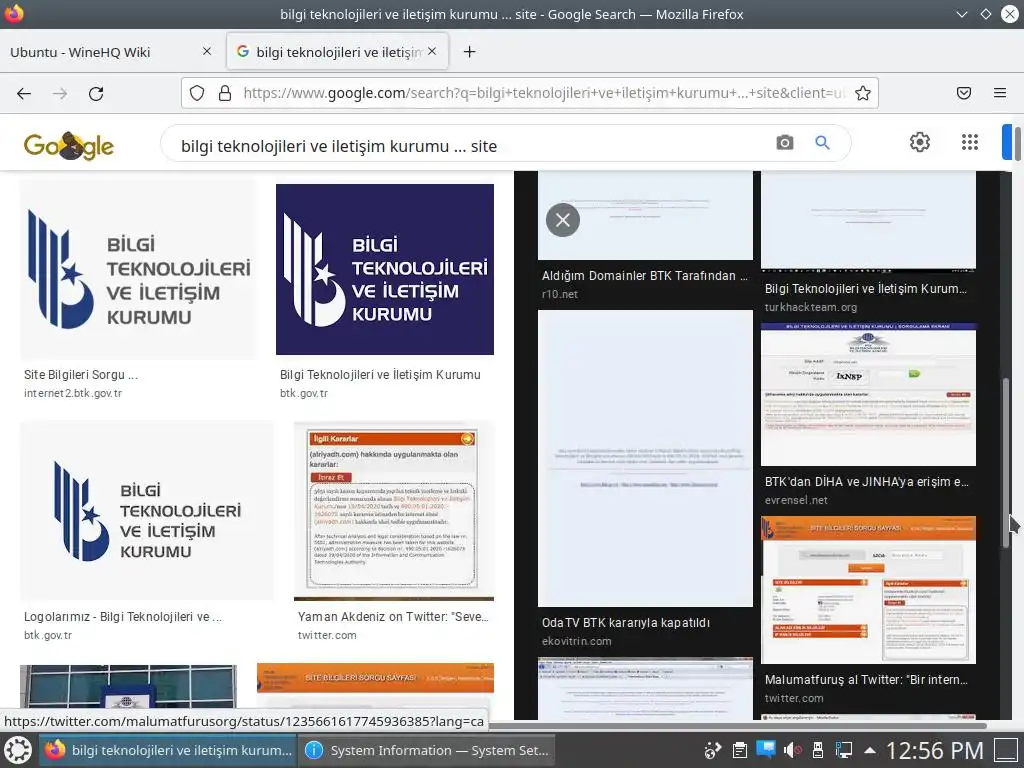The image size is (1024, 768).
Task: Click the page vertical scrollbar thumb
Action: (1017, 142)
